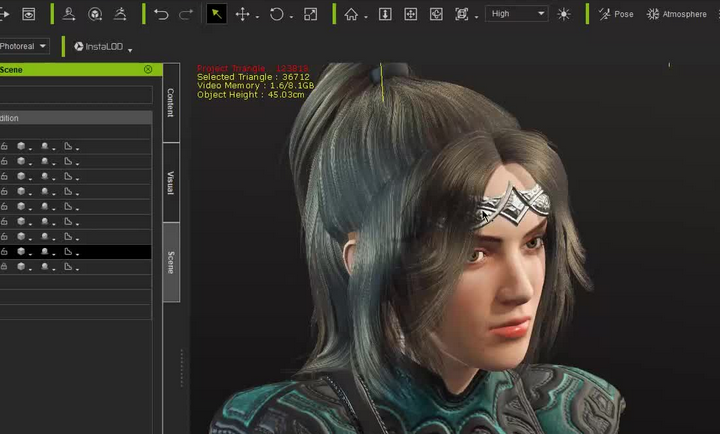Click cube icon in the closed-padlock row
This screenshot has height=434, width=720.
(x=21, y=266)
